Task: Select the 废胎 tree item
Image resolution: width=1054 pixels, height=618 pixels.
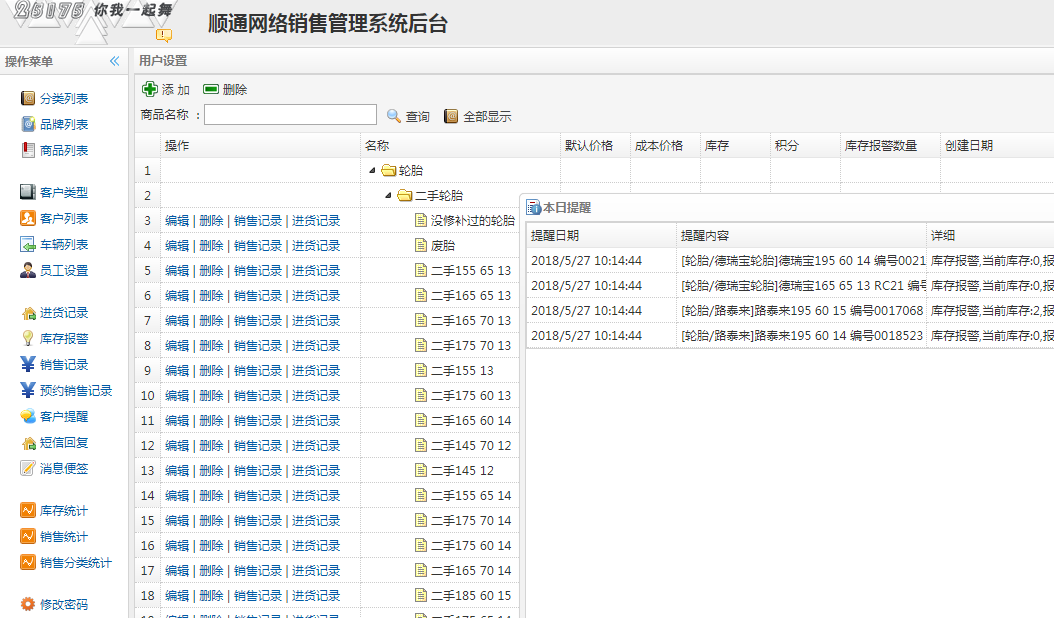Action: pos(443,245)
